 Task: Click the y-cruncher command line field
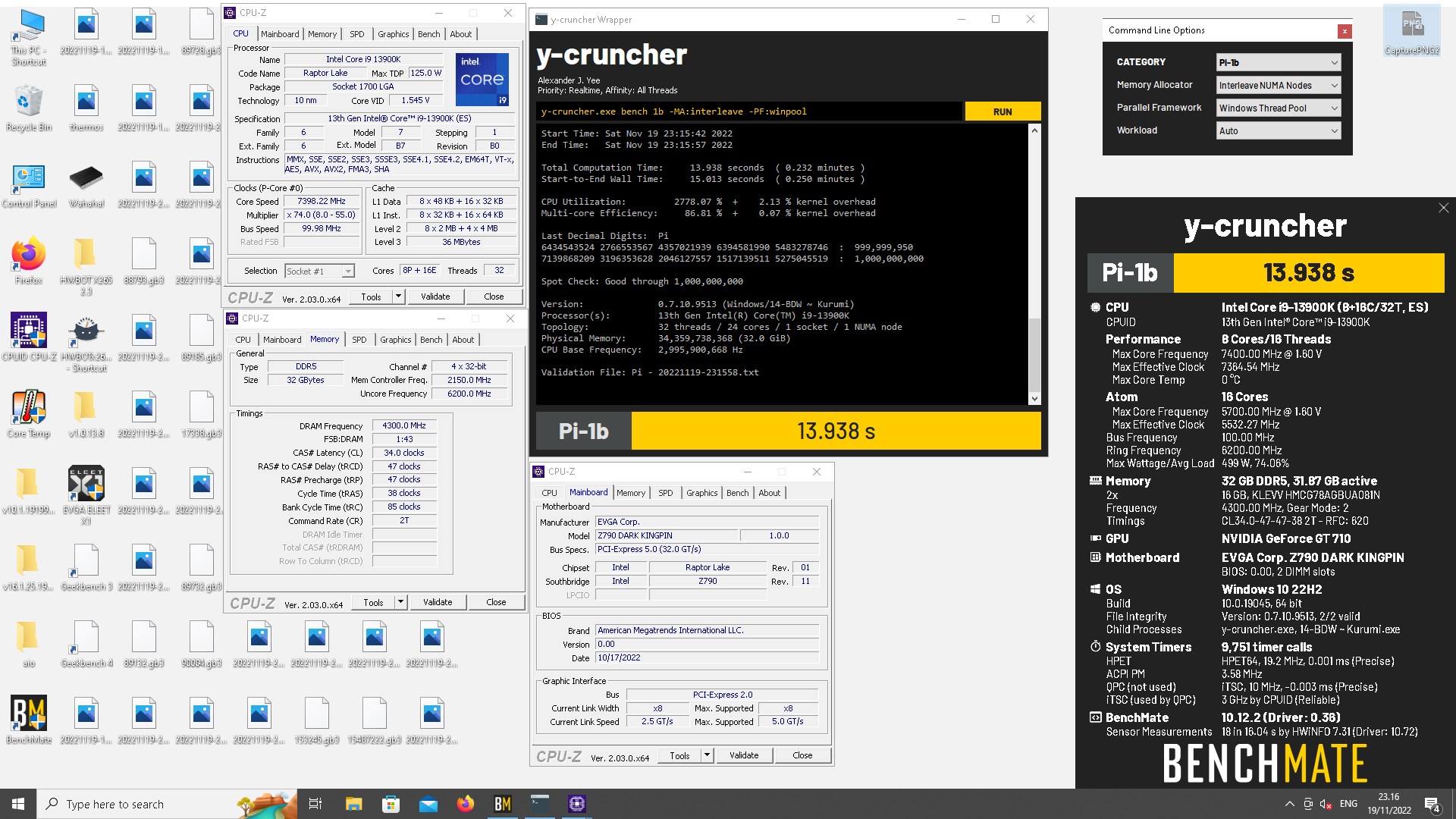(x=749, y=111)
